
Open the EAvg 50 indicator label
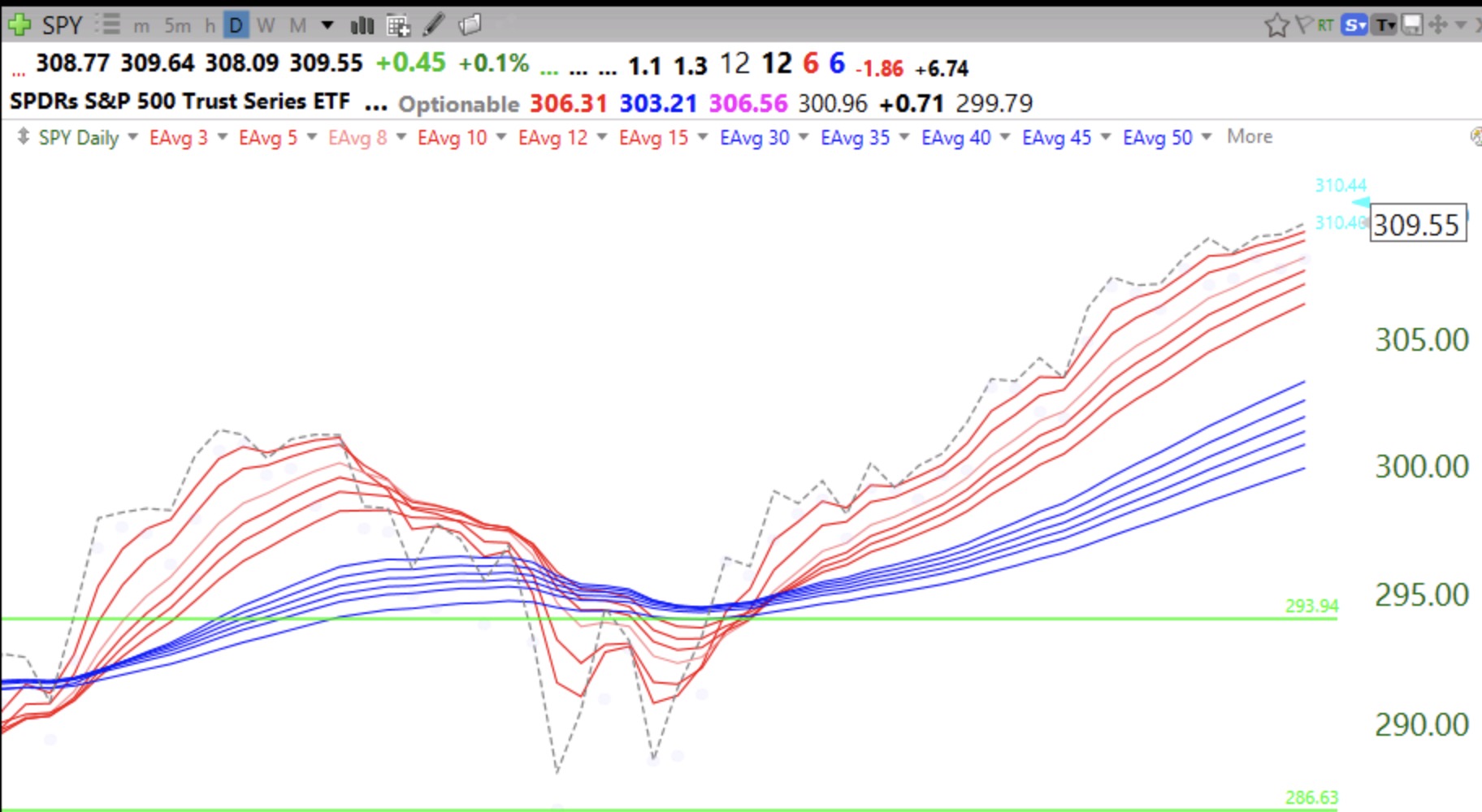click(x=1157, y=137)
